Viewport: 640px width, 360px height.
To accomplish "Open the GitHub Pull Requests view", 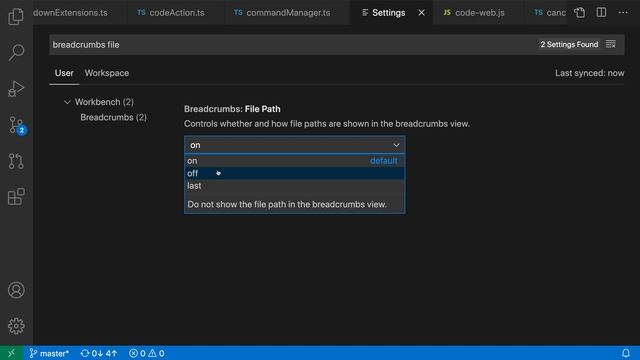I will coord(16,161).
